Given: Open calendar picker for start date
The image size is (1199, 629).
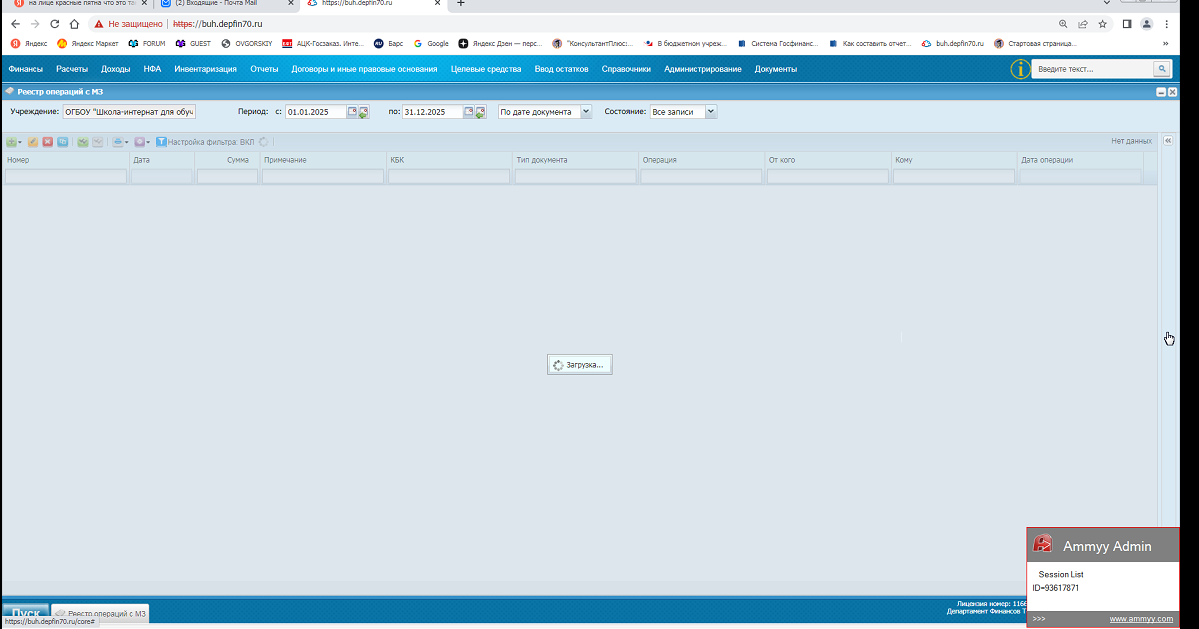Looking at the screenshot, I should coord(353,112).
